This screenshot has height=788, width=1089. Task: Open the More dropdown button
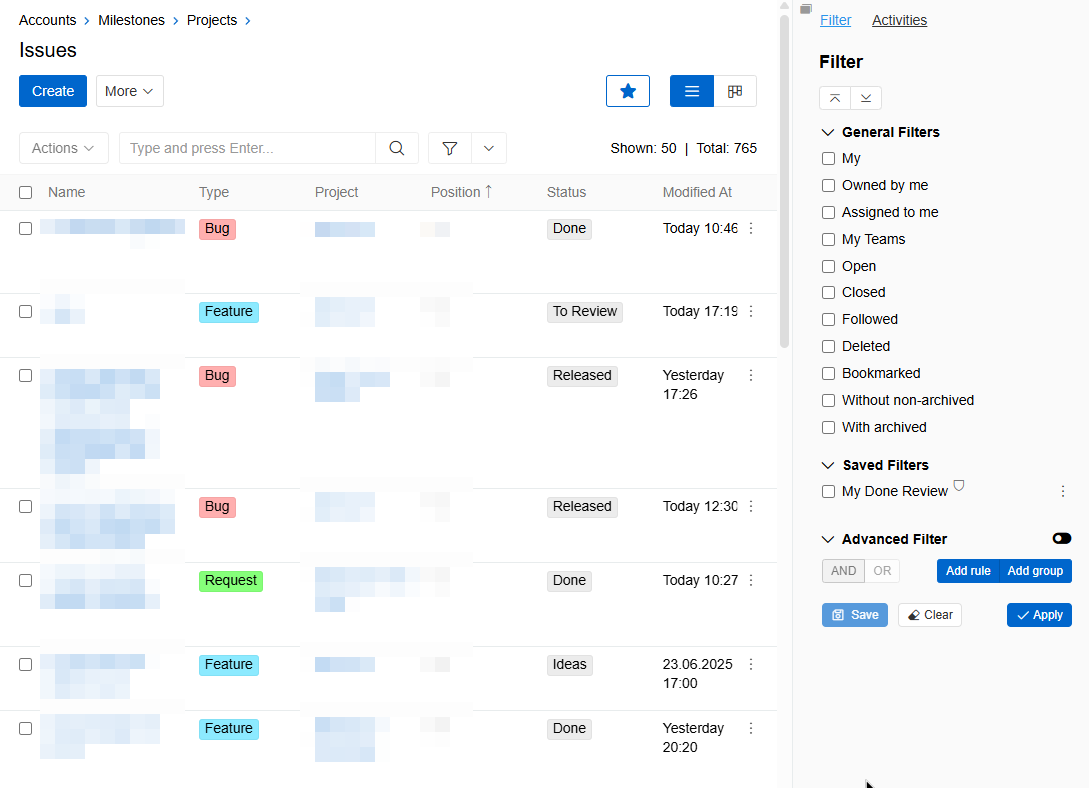pos(130,91)
